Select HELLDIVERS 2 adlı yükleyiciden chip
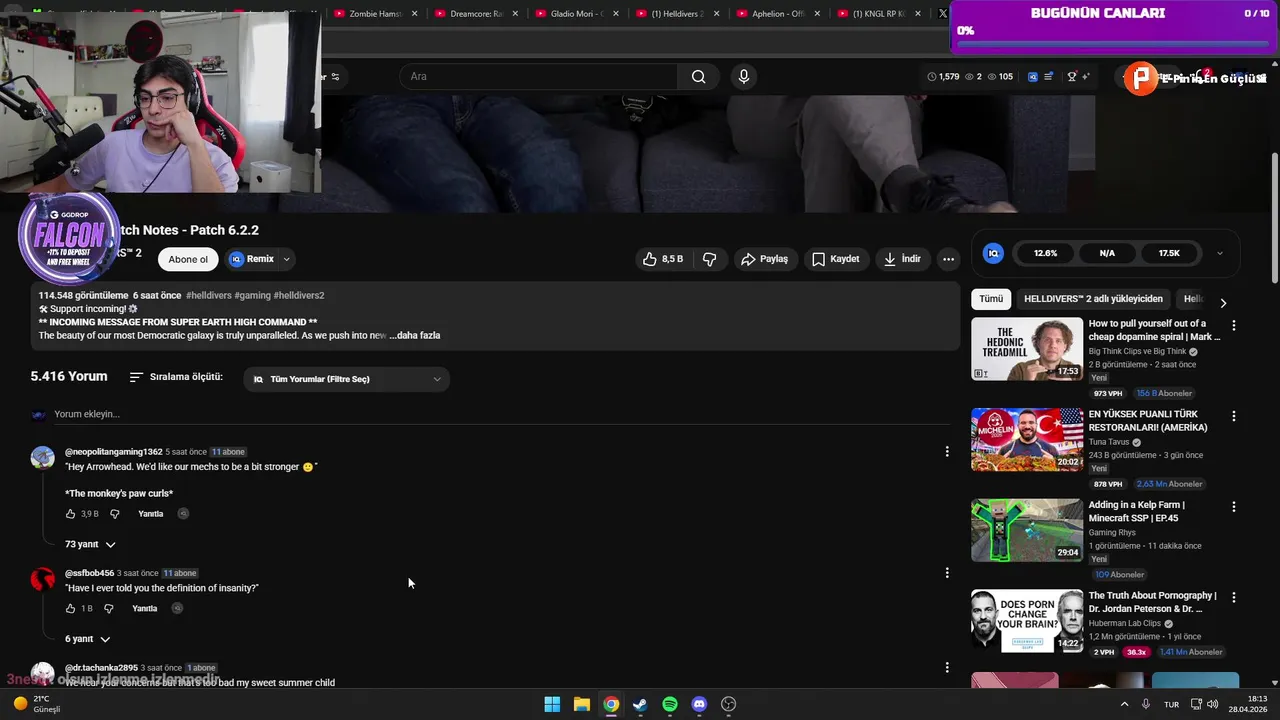1280x720 pixels. tap(1093, 299)
